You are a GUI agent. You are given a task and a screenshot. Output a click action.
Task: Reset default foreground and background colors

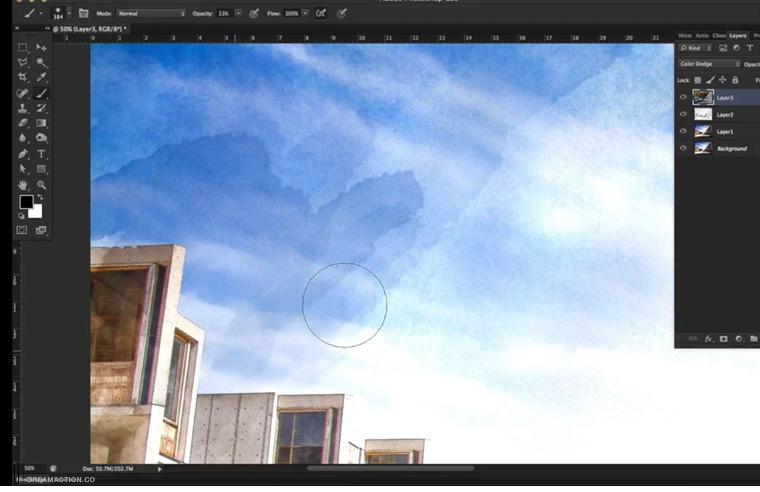21,216
